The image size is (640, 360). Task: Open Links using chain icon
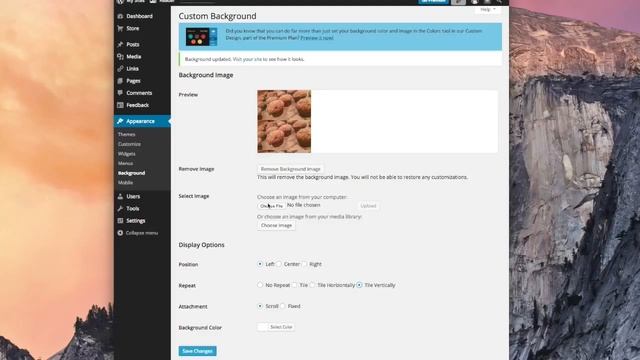coord(120,69)
